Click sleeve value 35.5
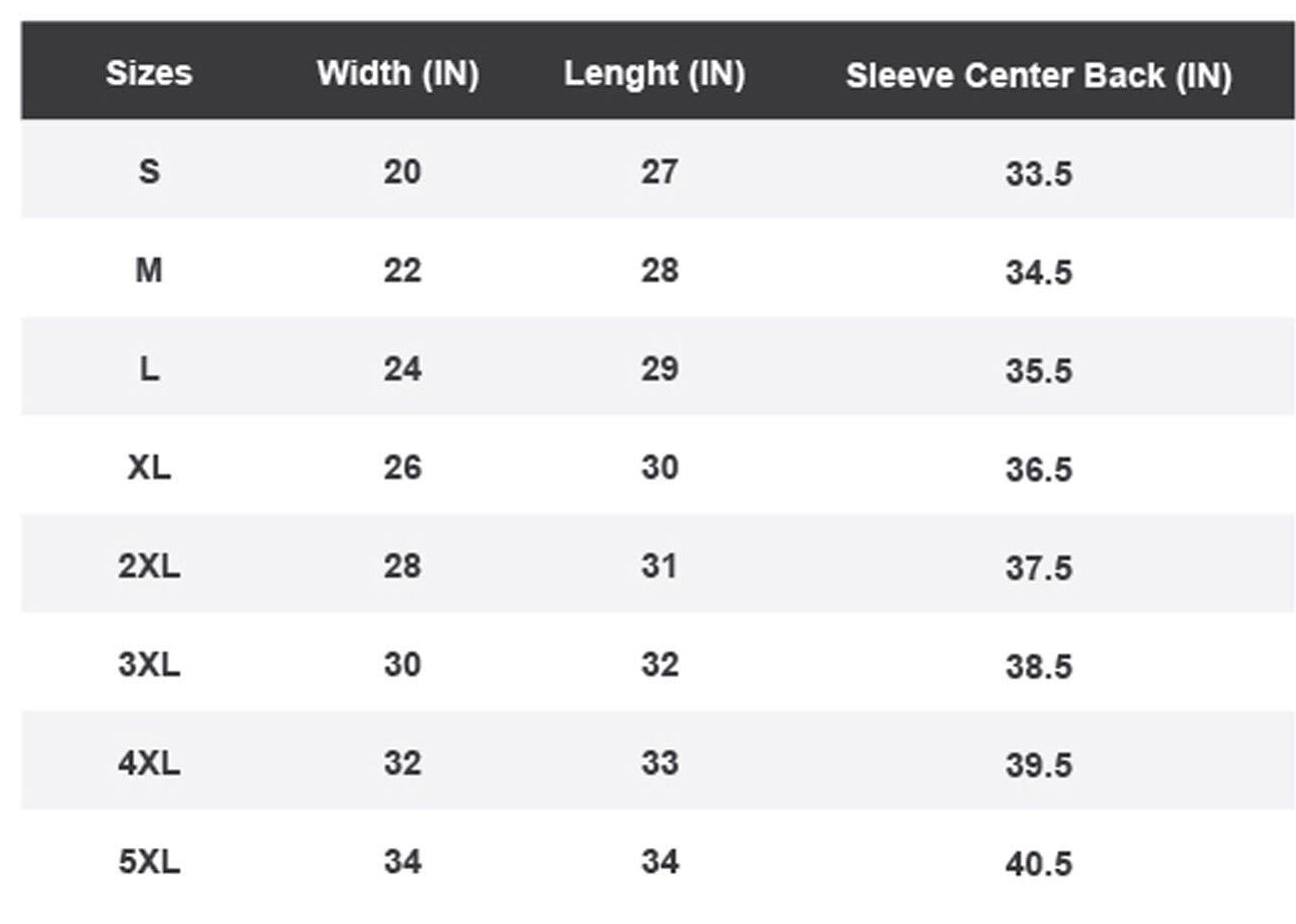The image size is (1296, 924). coord(1038,371)
